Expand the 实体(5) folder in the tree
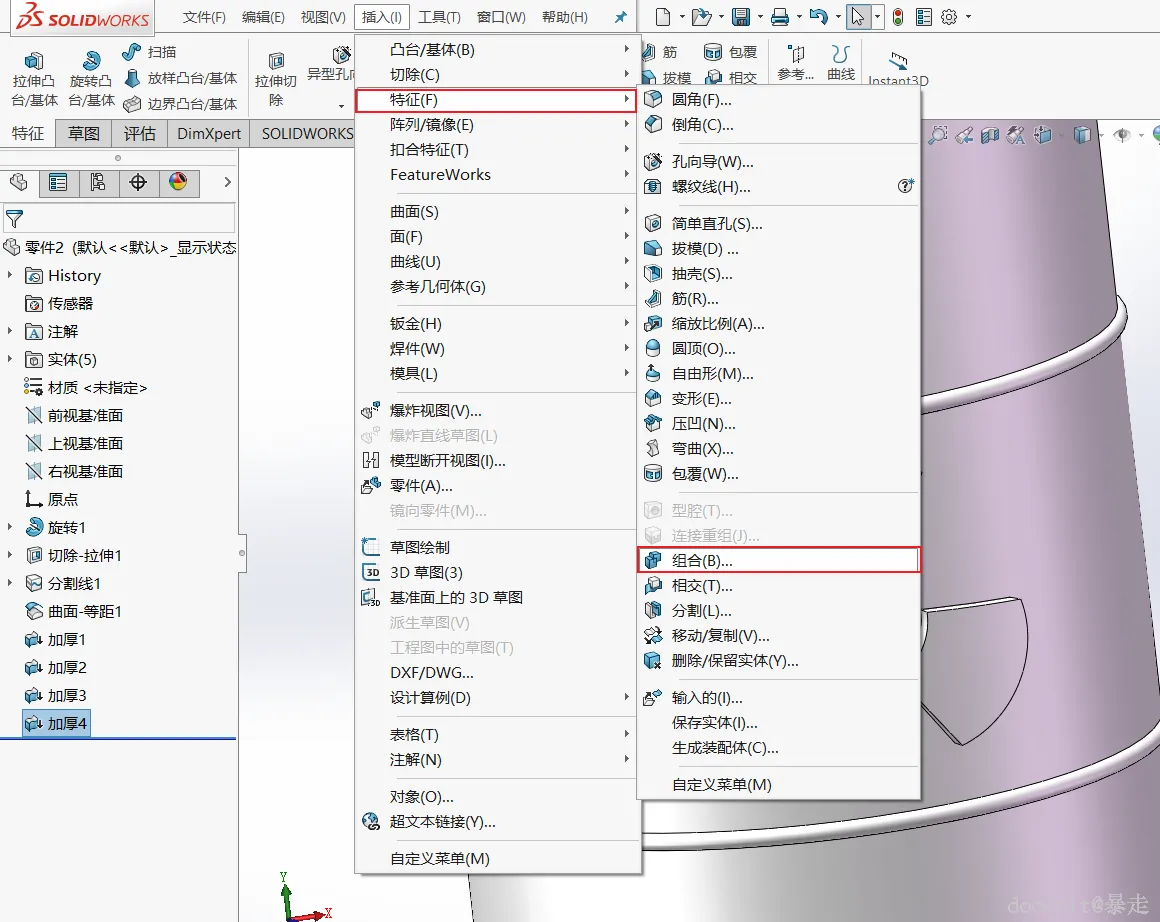The width and height of the screenshot is (1160, 922). pos(10,359)
